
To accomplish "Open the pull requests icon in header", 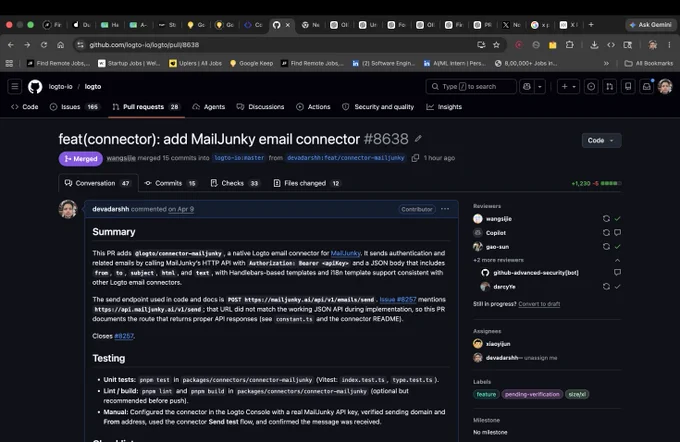I will pyautogui.click(x=610, y=86).
